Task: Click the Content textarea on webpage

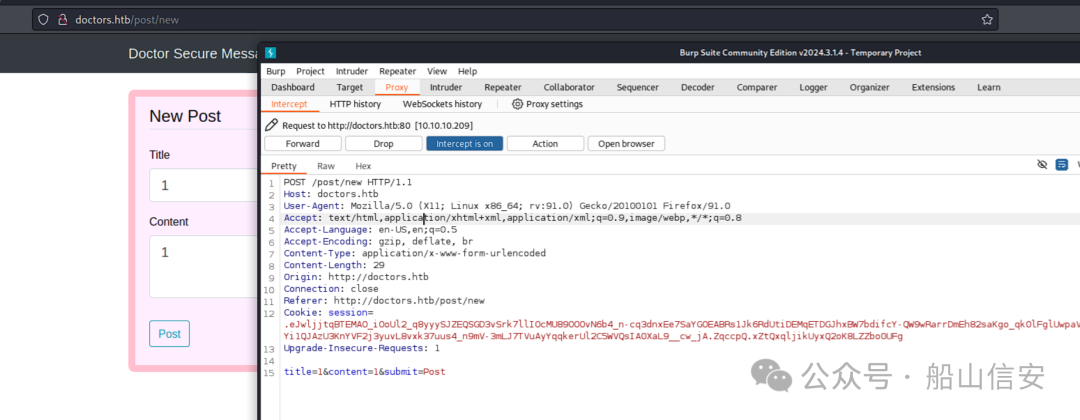Action: [203, 266]
